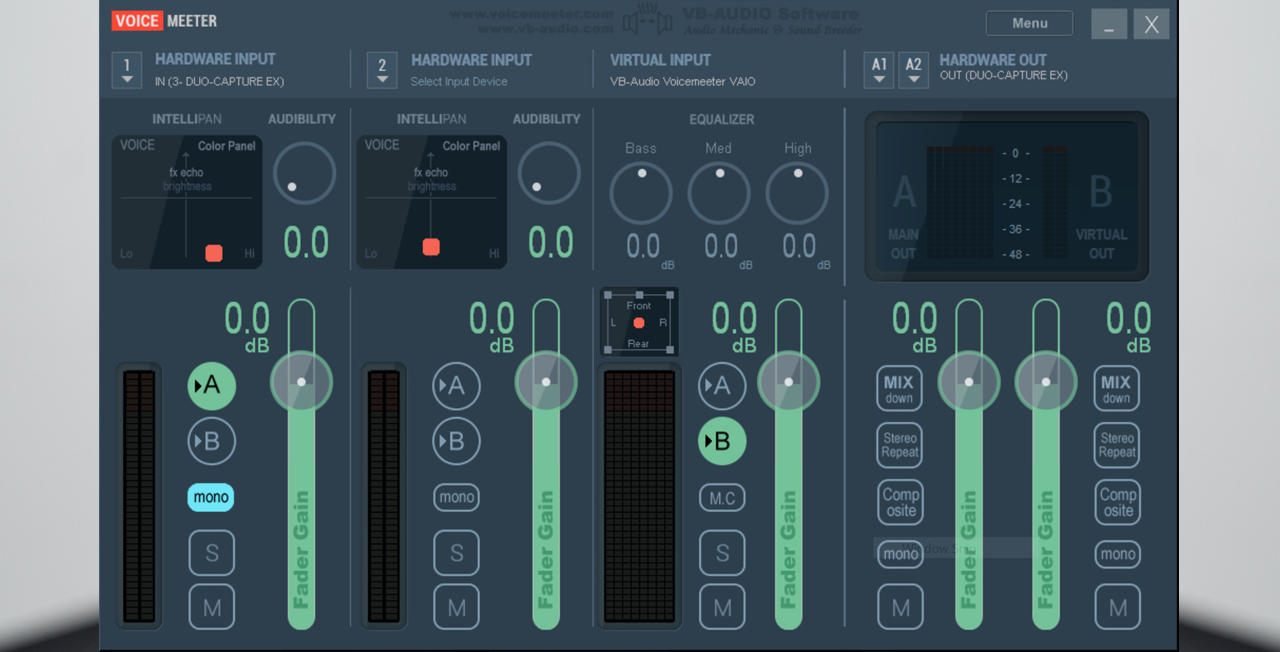The image size is (1280, 652).
Task: Click the Virtual Input Fader Gain knob
Action: [789, 382]
